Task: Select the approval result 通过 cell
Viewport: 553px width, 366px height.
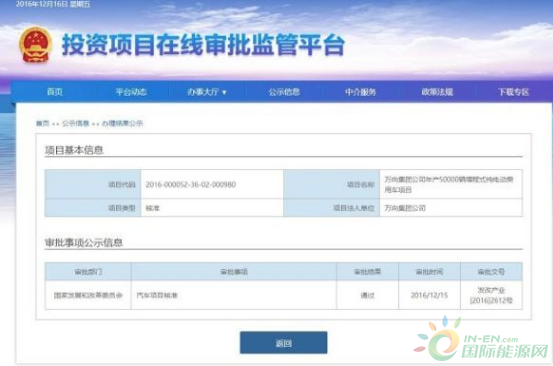Action: 367,295
